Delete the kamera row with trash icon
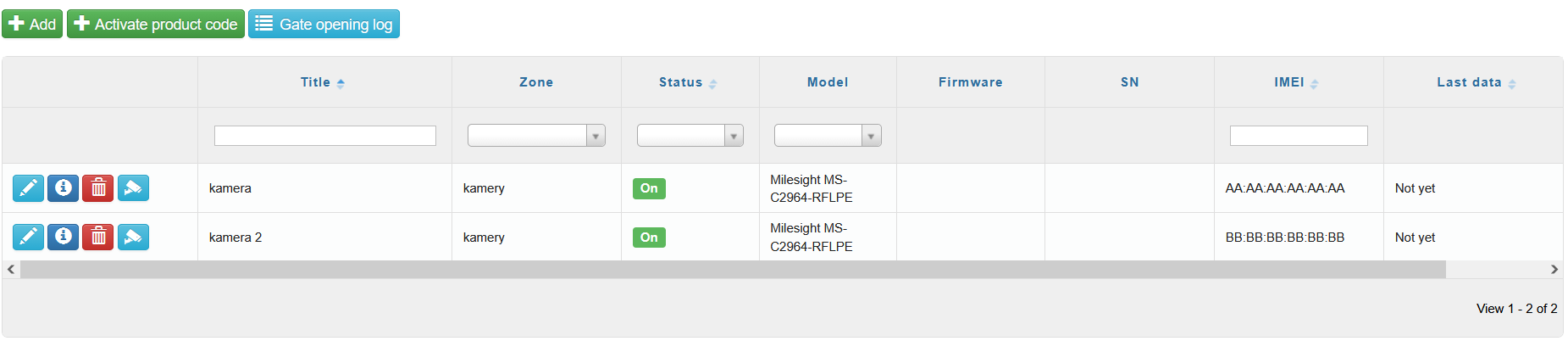 (98, 187)
